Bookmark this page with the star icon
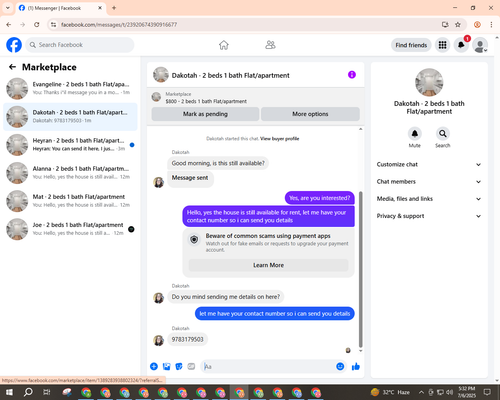Image resolution: width=500 pixels, height=400 pixels. pyautogui.click(x=458, y=25)
